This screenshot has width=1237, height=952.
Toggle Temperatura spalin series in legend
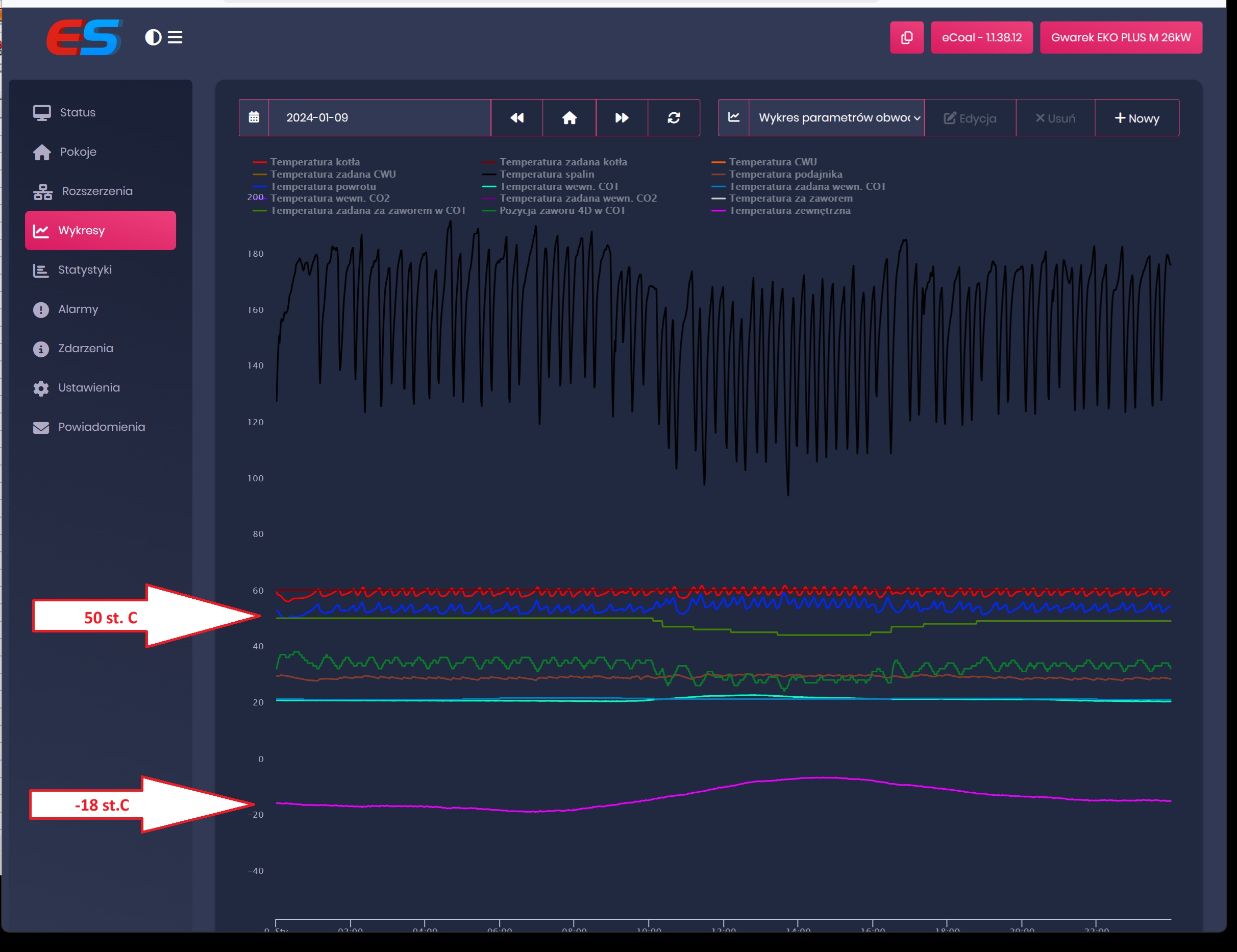tap(546, 174)
